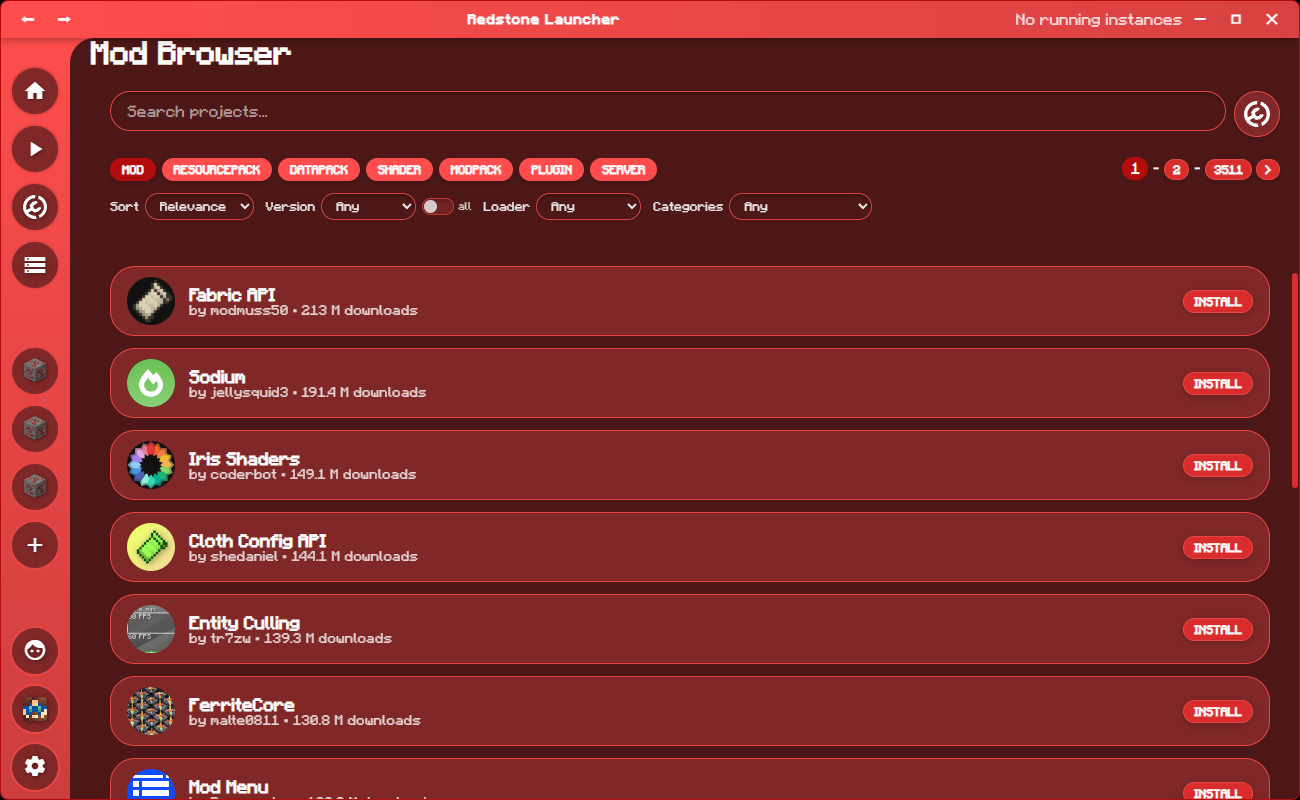Screen dimensions: 1300x800
Task: Click the green Sodium mod icon
Action: 151,383
